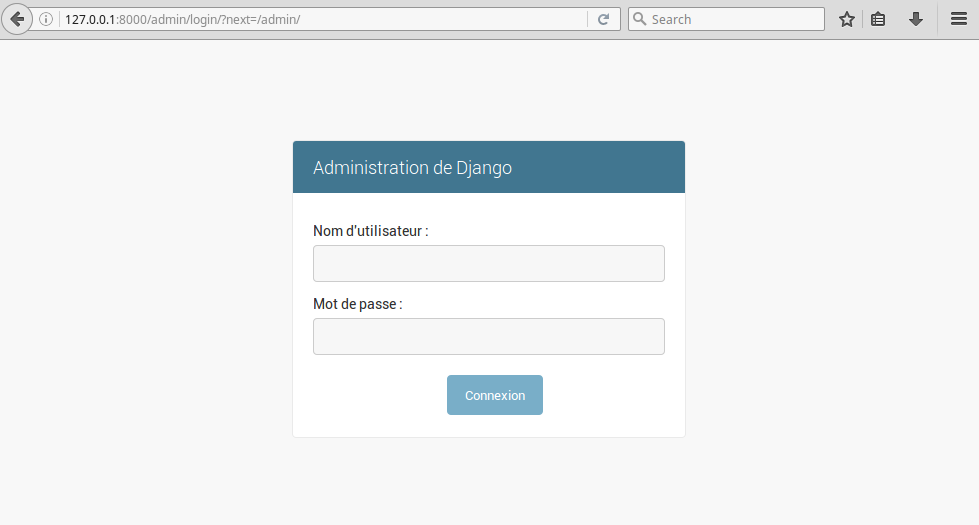
Task: Click the Nom d'utilisateur label
Action: tap(370, 231)
